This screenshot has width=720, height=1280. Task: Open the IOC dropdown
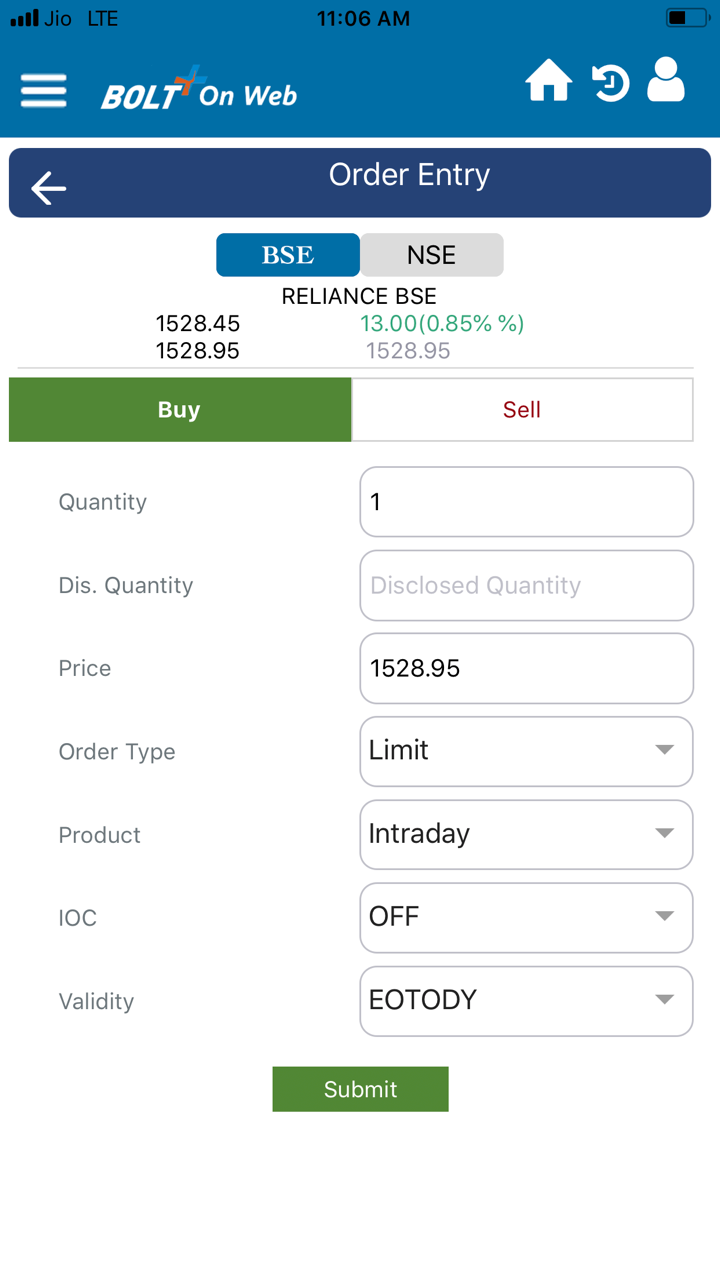pyautogui.click(x=526, y=917)
